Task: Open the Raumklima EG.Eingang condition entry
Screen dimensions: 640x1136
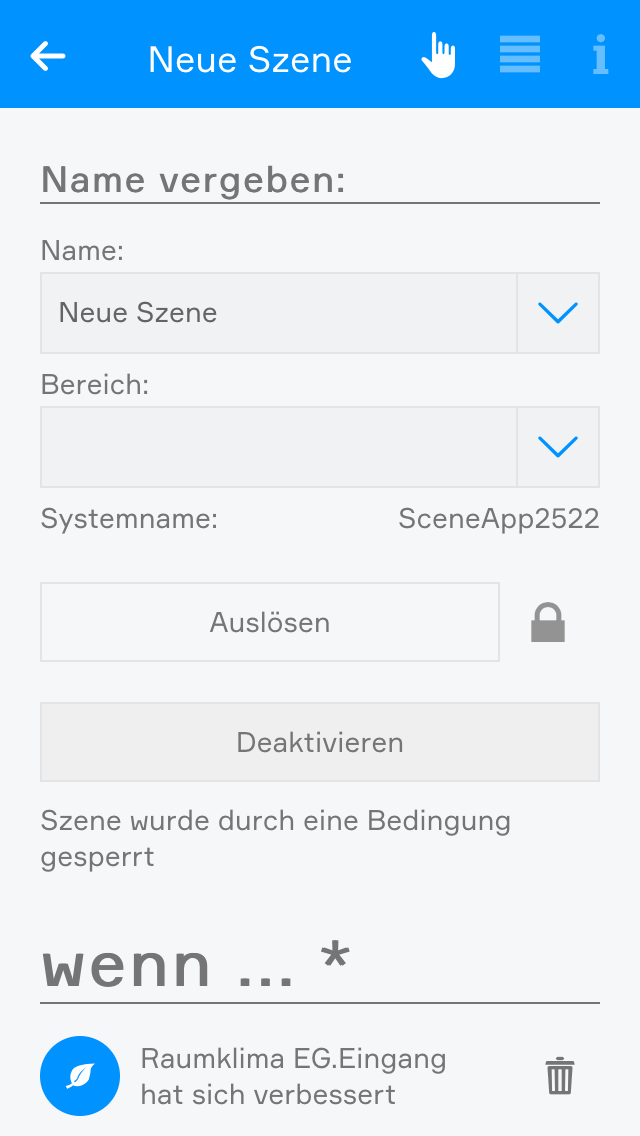Action: coord(293,1076)
